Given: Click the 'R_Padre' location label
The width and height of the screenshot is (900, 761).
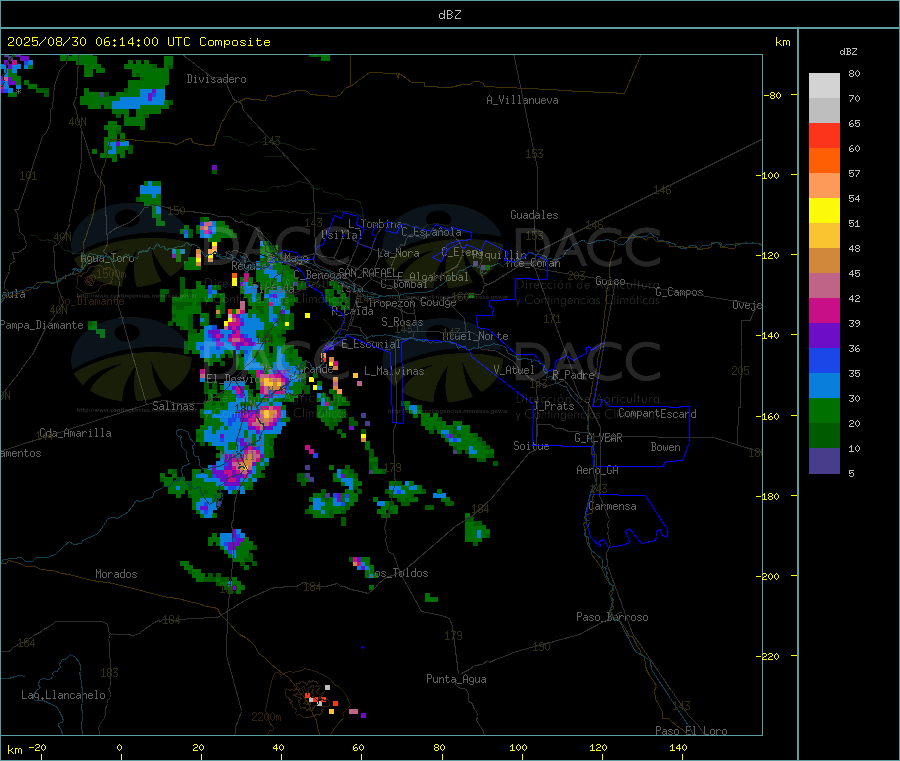Looking at the screenshot, I should (573, 375).
